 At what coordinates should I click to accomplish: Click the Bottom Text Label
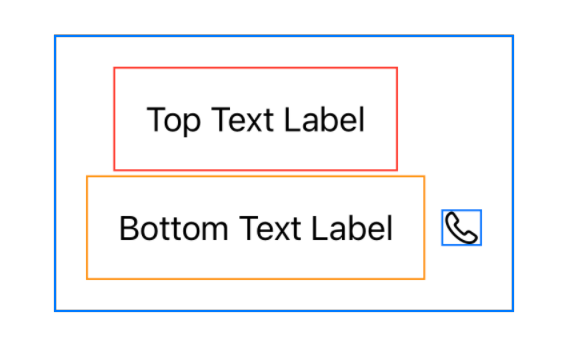pyautogui.click(x=256, y=228)
